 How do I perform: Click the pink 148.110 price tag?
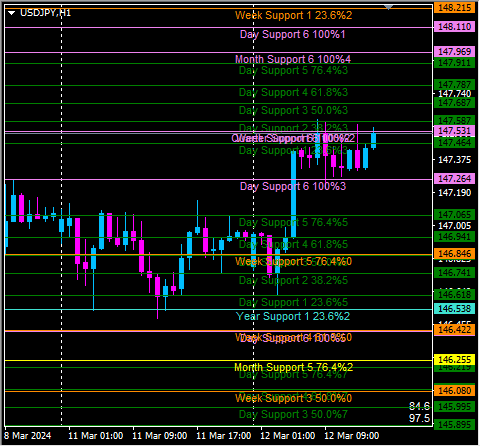(455, 27)
